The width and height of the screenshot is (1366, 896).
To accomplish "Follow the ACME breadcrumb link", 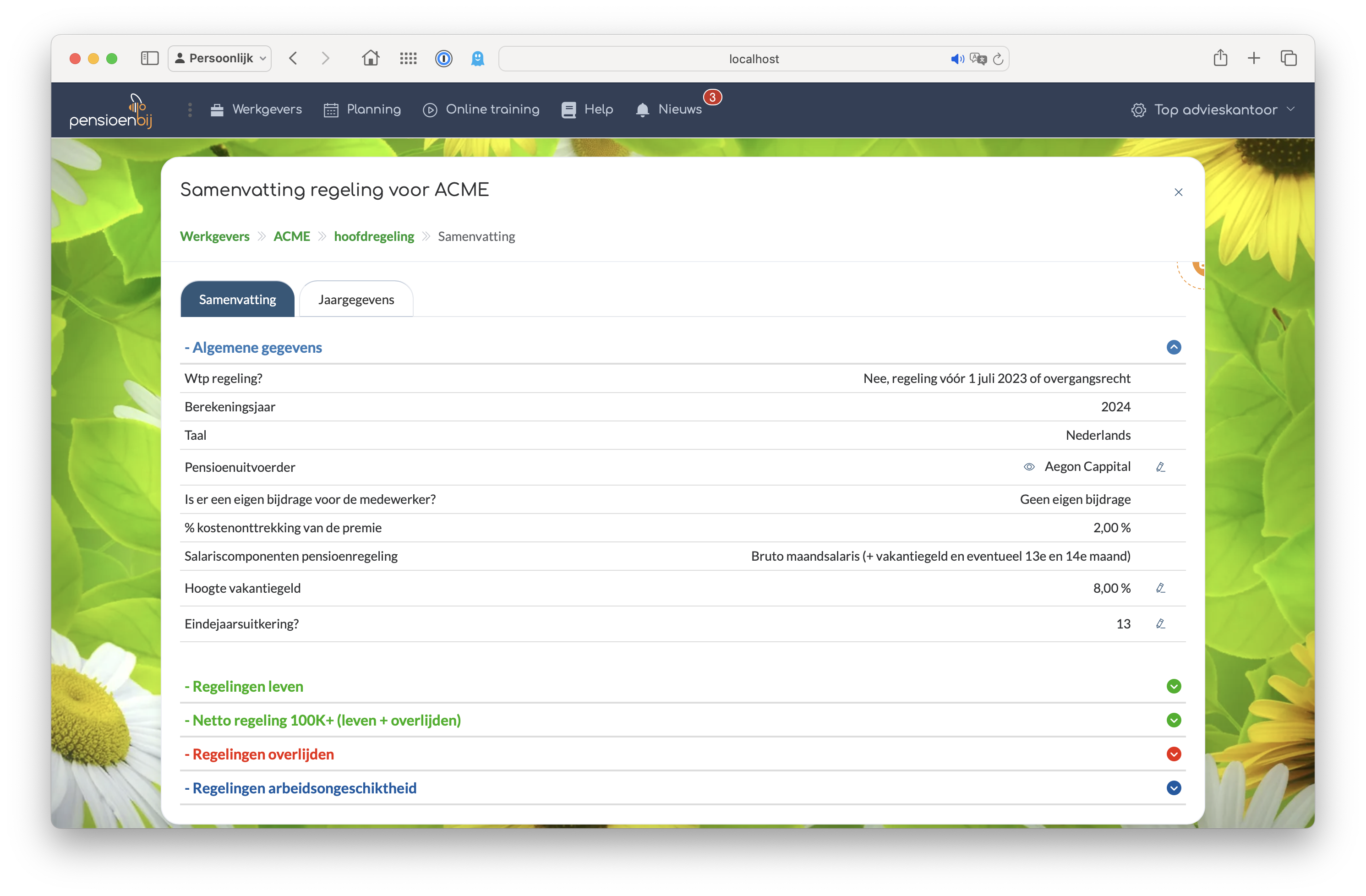I will (291, 236).
